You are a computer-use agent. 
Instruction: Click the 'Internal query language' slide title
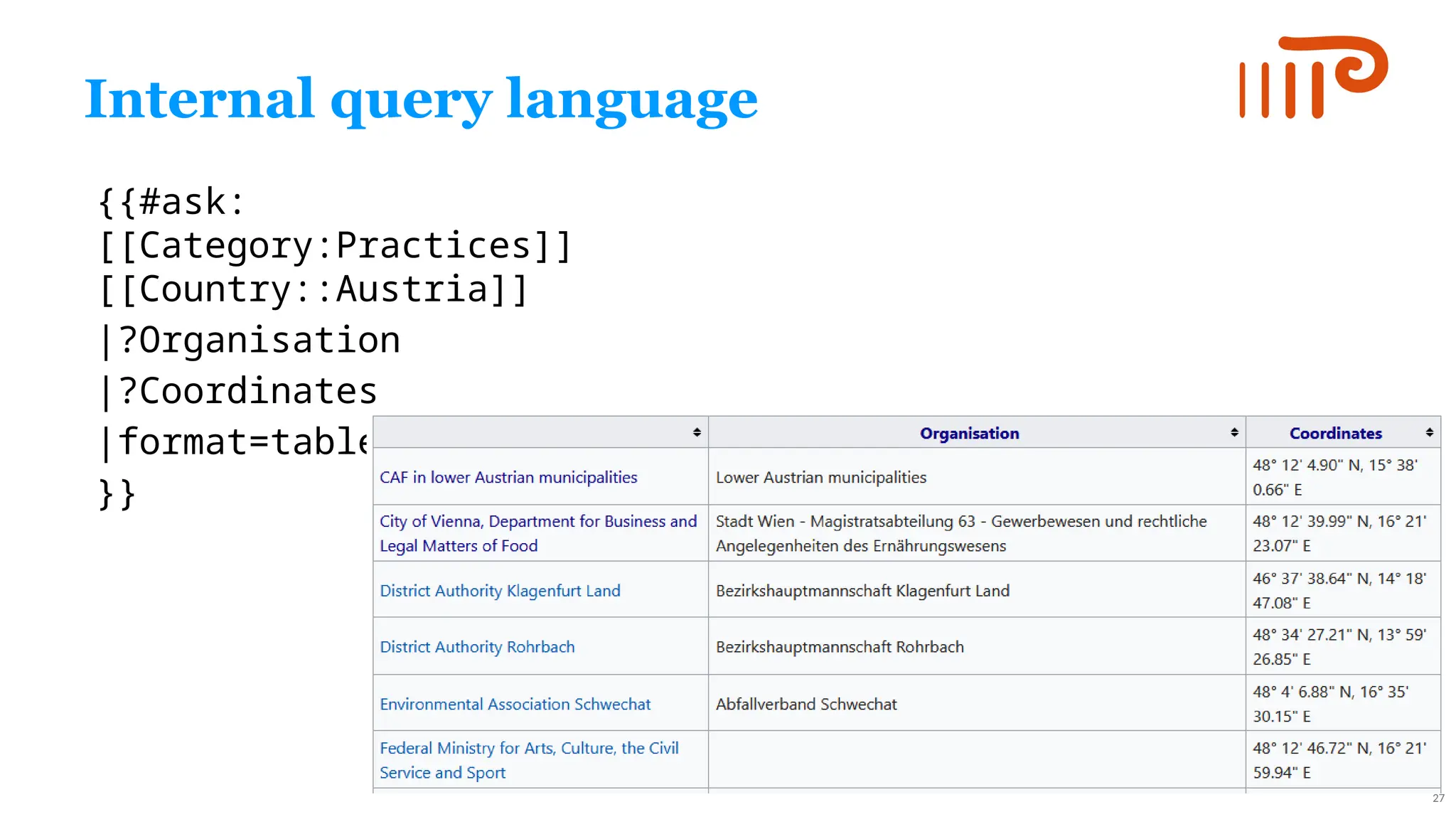(x=421, y=100)
